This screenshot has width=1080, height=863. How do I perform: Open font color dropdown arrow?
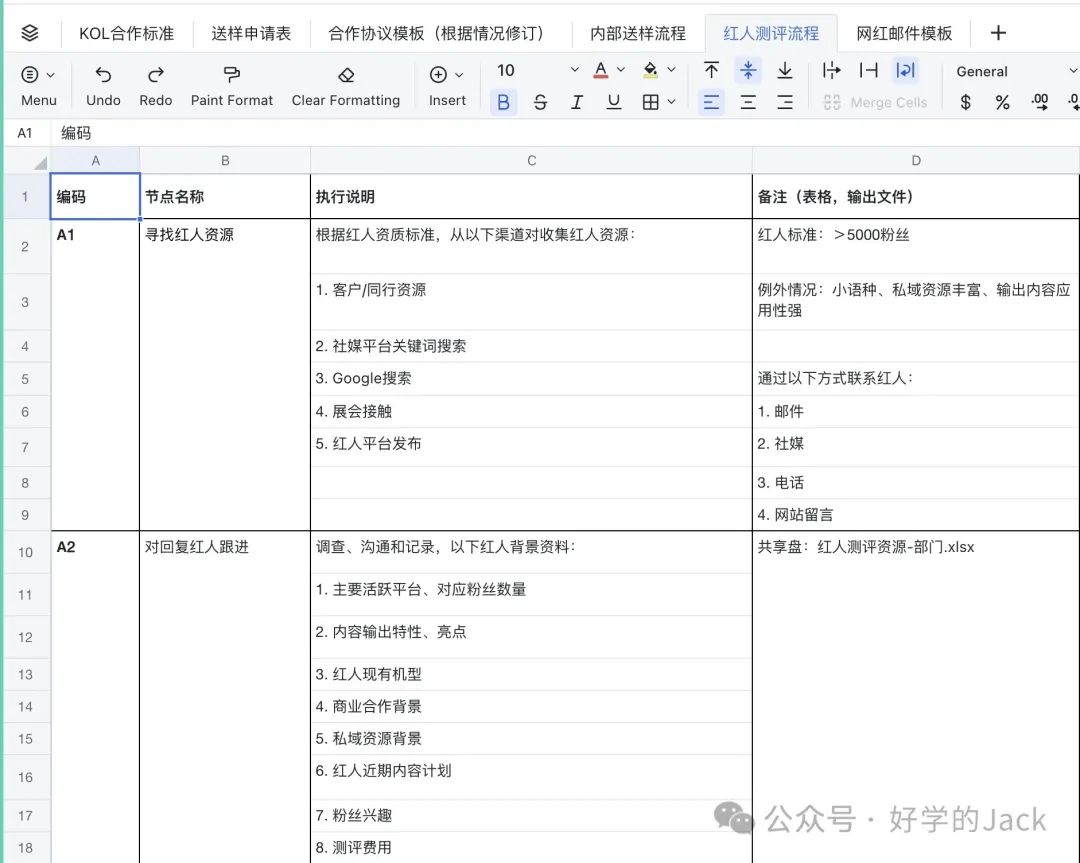621,70
